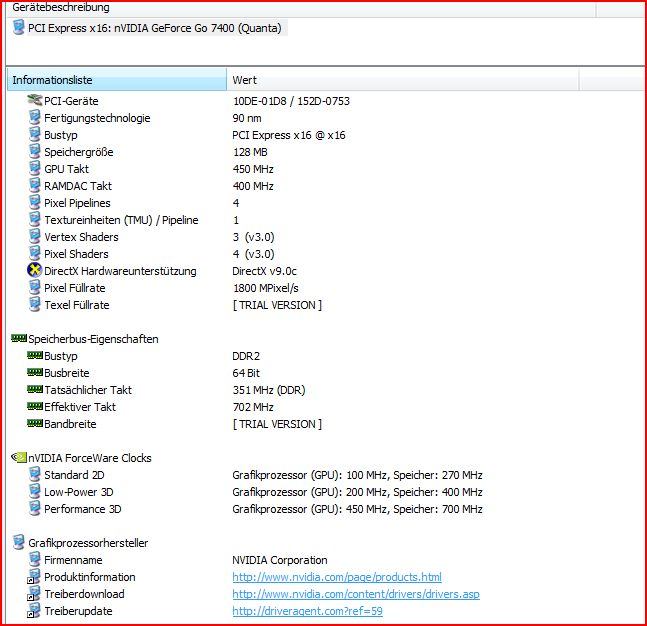The width and height of the screenshot is (647, 626).
Task: Click the value 10DE-01D8 / 152D-0753
Action: click(291, 101)
